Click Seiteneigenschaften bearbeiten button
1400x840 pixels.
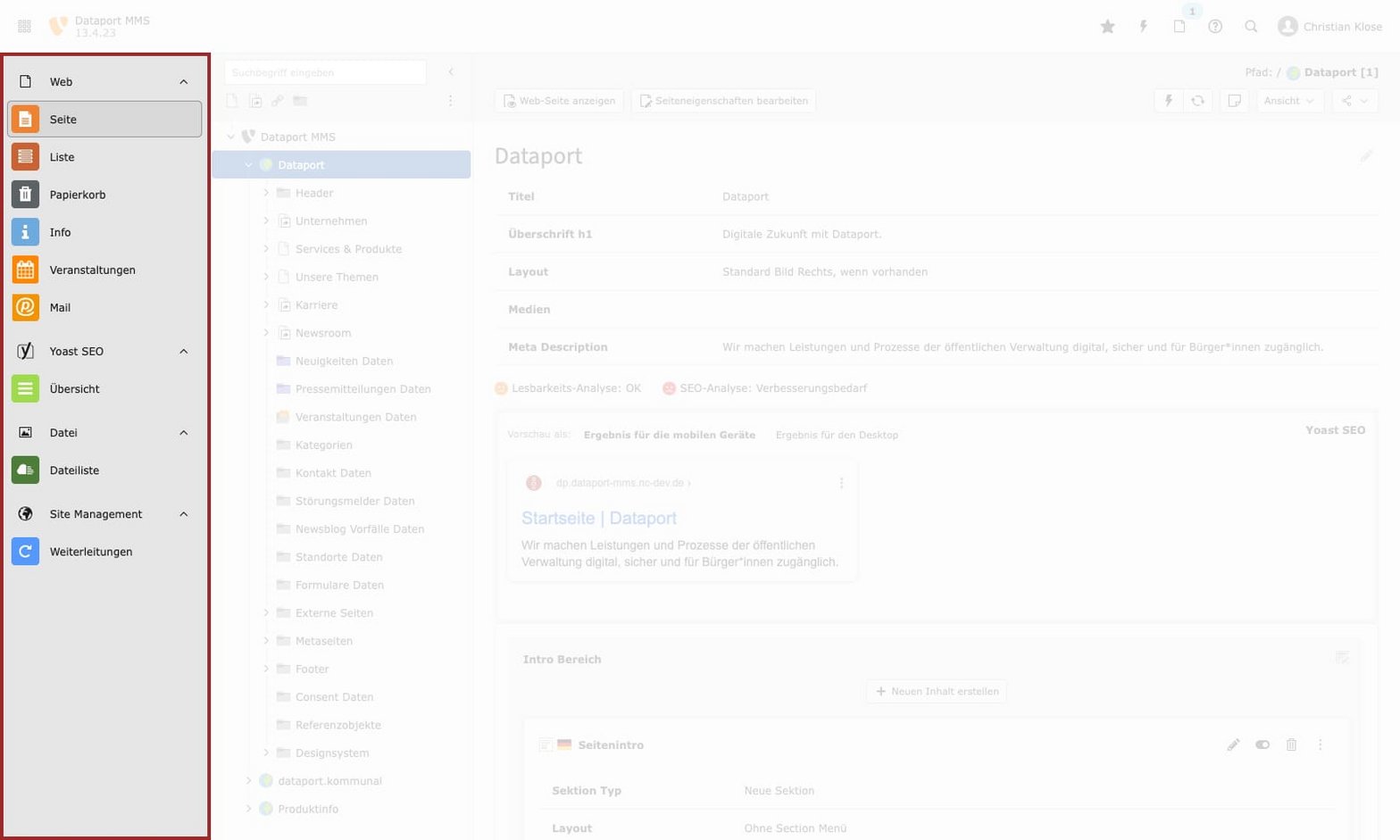tap(723, 101)
